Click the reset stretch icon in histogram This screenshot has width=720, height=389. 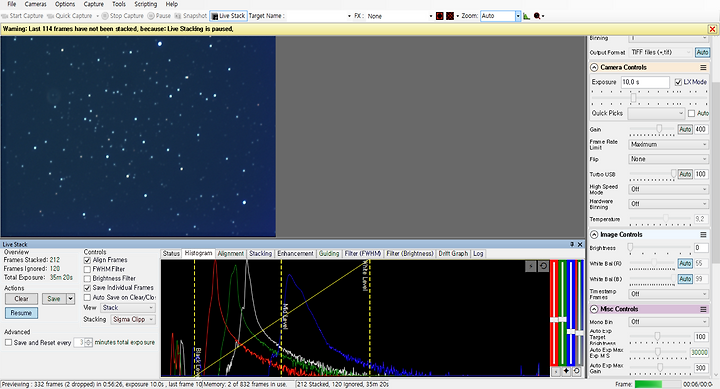(x=543, y=266)
